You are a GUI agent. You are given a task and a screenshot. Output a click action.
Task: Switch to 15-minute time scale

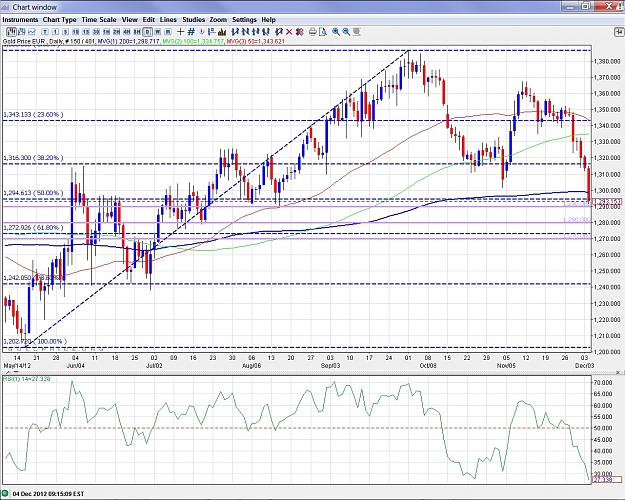86,32
